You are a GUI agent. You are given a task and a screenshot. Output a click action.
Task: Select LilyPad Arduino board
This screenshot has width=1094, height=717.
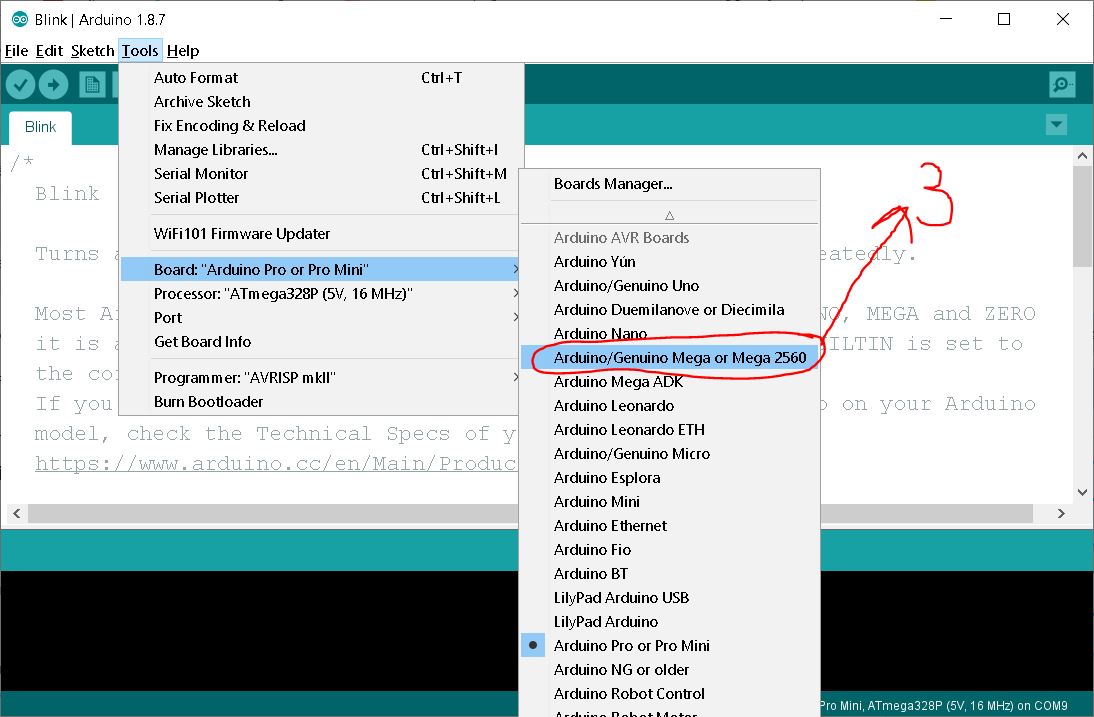(670, 621)
